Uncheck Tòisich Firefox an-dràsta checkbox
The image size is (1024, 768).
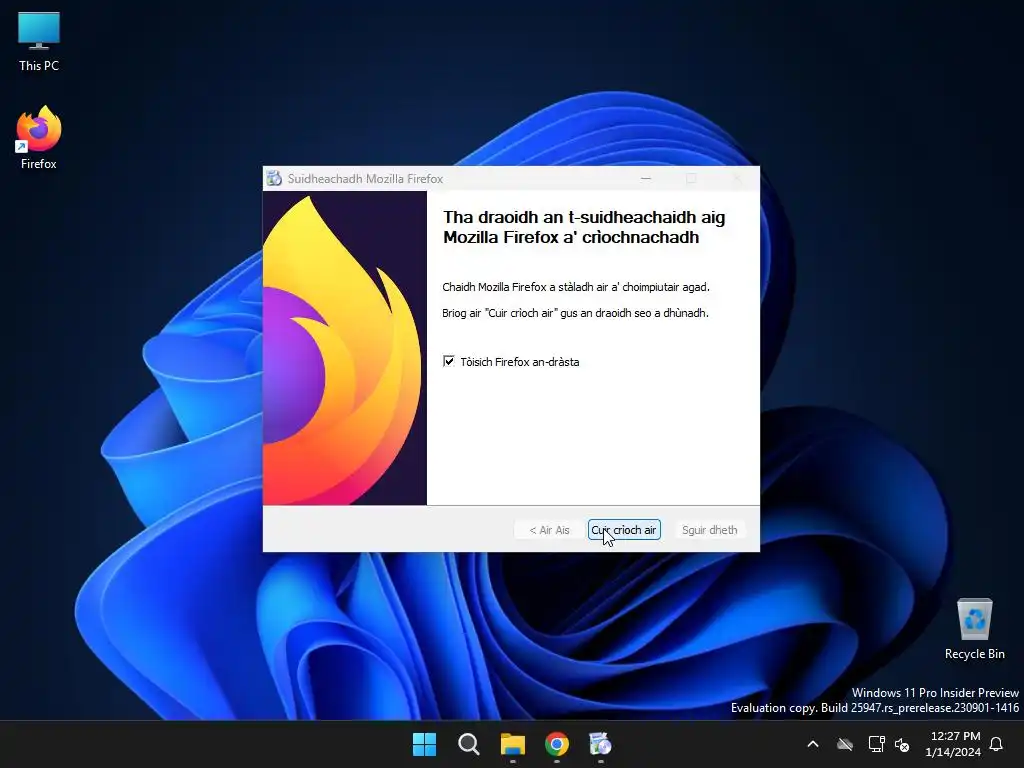pyautogui.click(x=449, y=361)
